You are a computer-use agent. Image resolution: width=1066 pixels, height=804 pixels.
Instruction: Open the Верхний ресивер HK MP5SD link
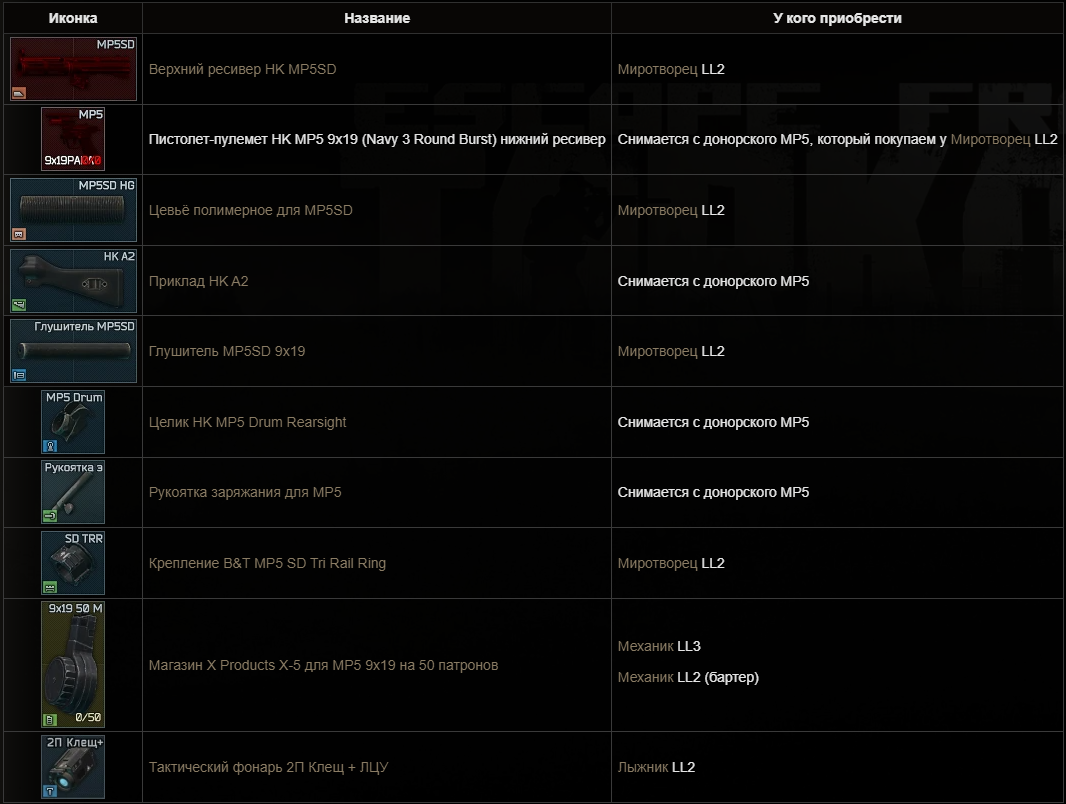click(x=242, y=69)
